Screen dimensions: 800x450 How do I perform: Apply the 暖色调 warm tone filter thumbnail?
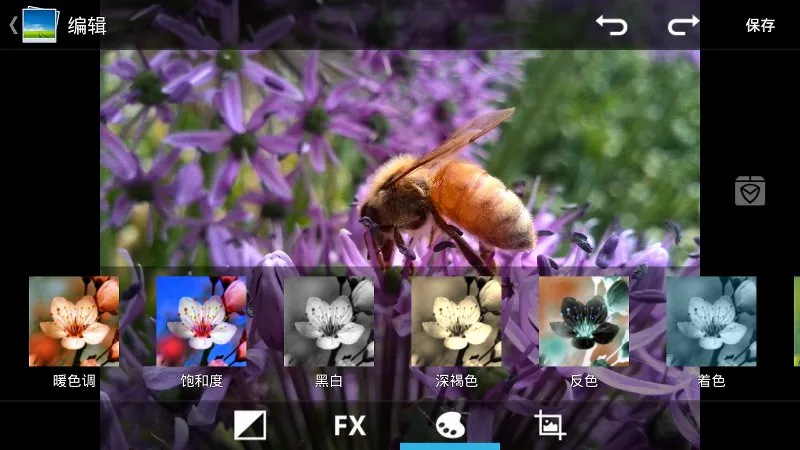click(x=74, y=321)
